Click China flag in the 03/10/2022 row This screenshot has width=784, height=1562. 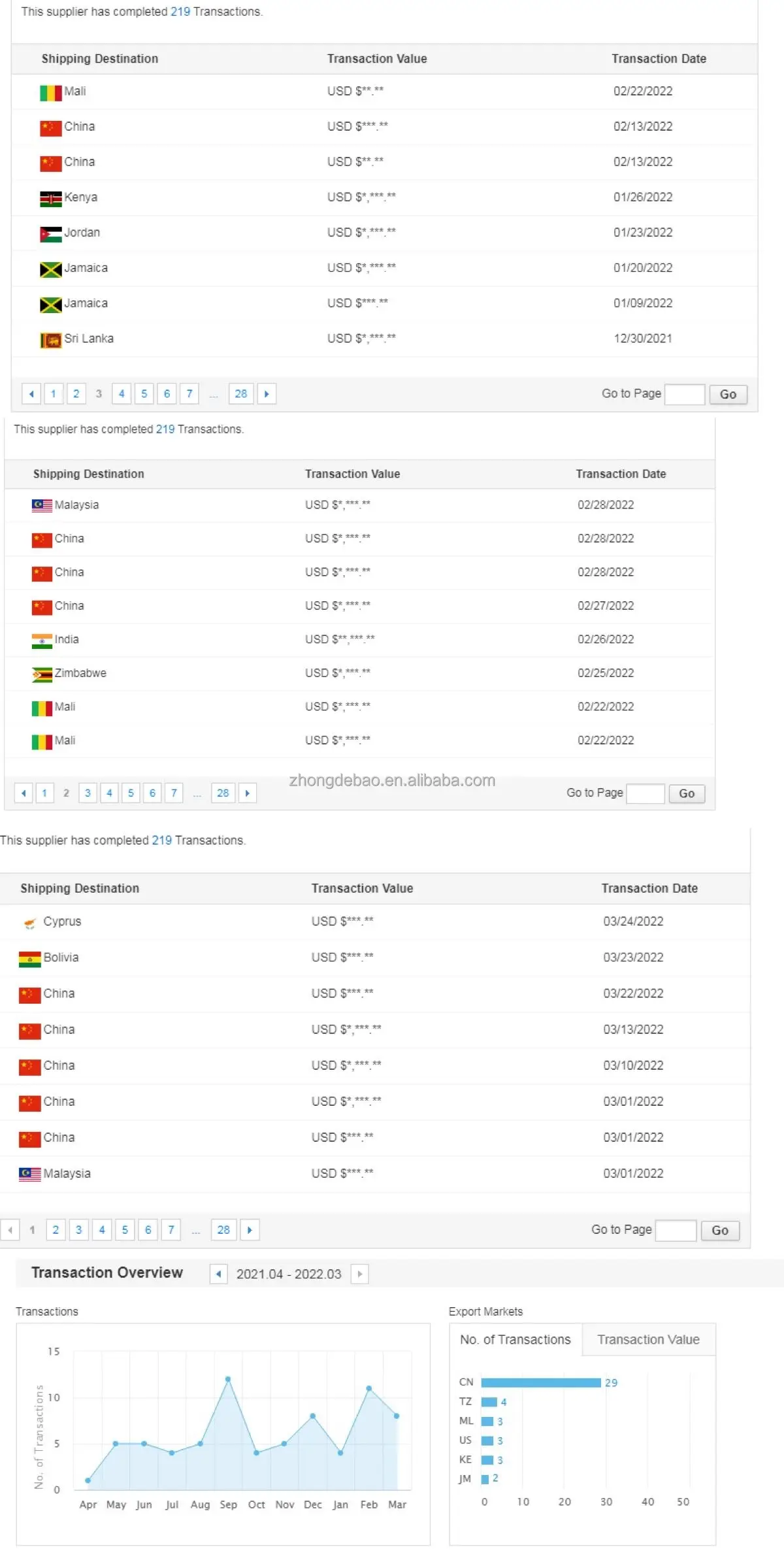pos(30,1067)
